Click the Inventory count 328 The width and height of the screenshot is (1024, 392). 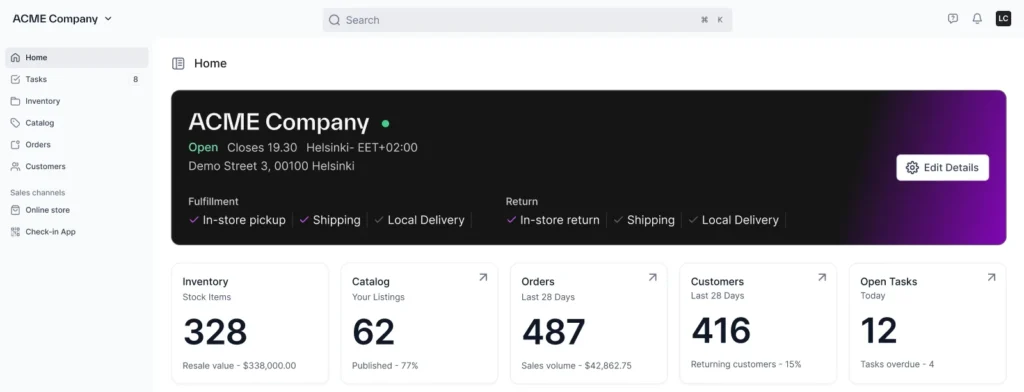[215, 332]
